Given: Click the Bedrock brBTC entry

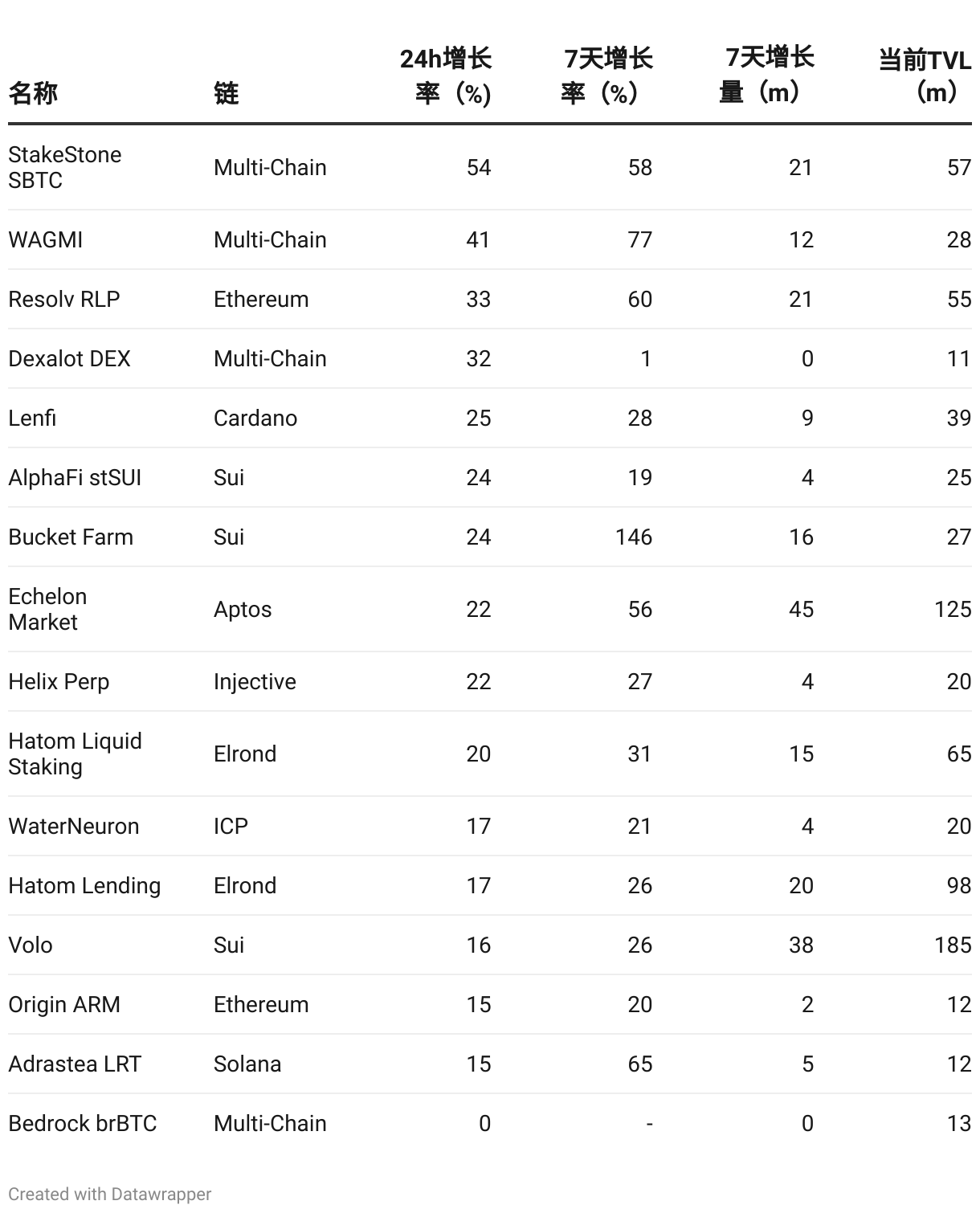Looking at the screenshot, I should (x=83, y=1123).
